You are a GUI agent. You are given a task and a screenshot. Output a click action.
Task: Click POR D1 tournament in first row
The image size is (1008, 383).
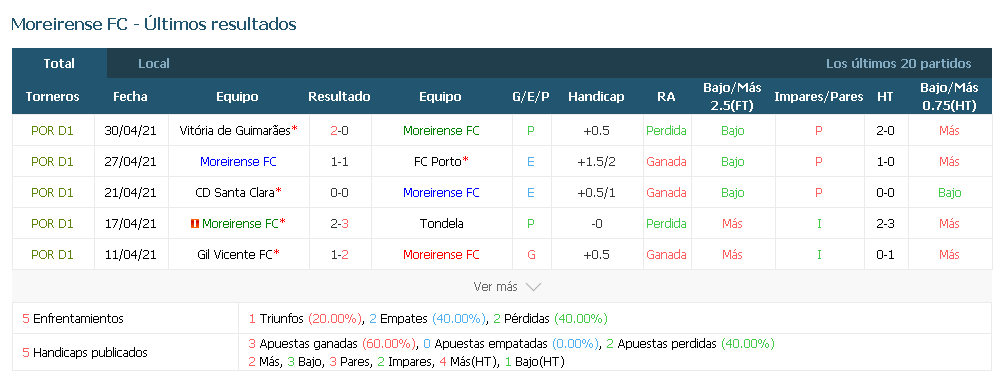[x=53, y=130]
